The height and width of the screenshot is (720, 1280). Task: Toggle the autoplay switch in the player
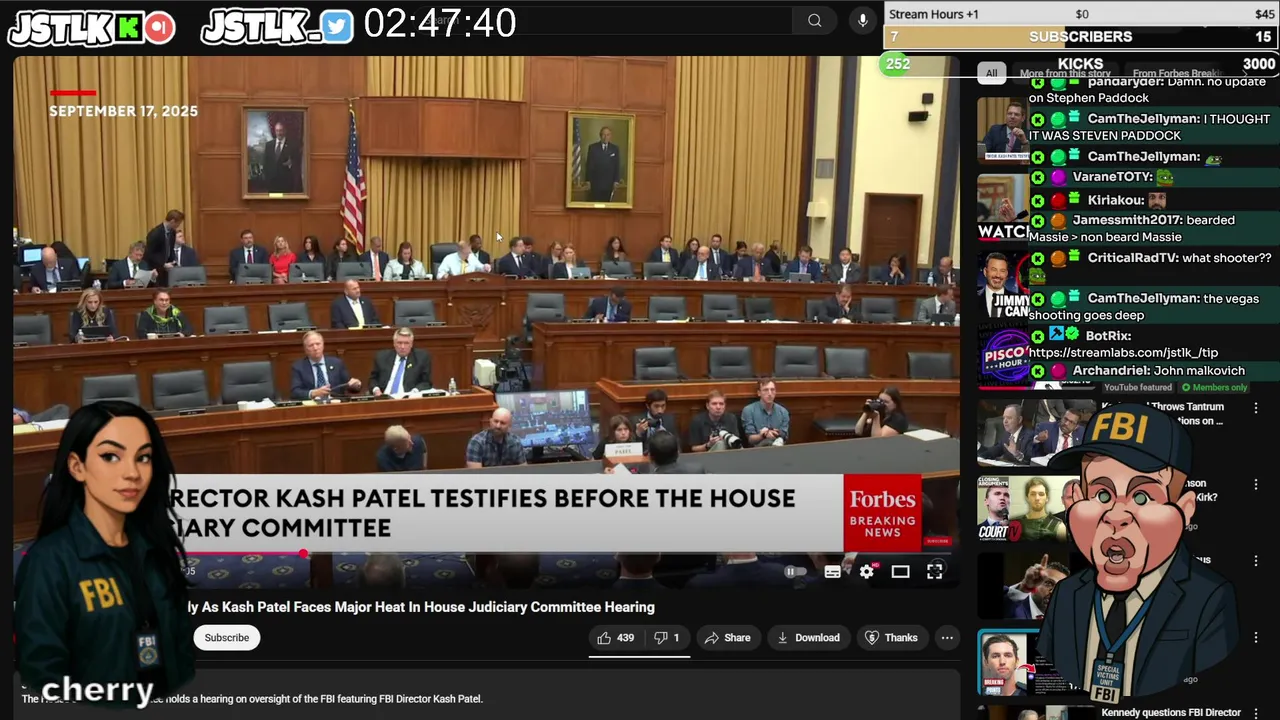coord(794,572)
